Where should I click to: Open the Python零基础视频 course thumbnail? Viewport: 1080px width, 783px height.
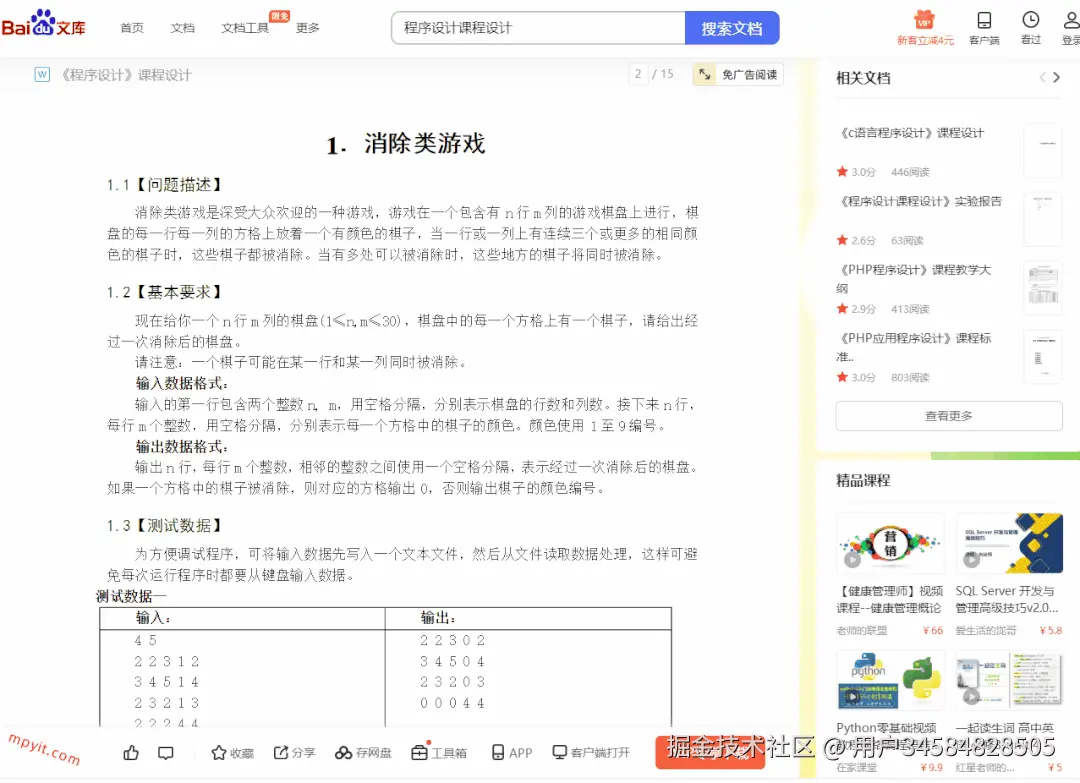point(890,680)
